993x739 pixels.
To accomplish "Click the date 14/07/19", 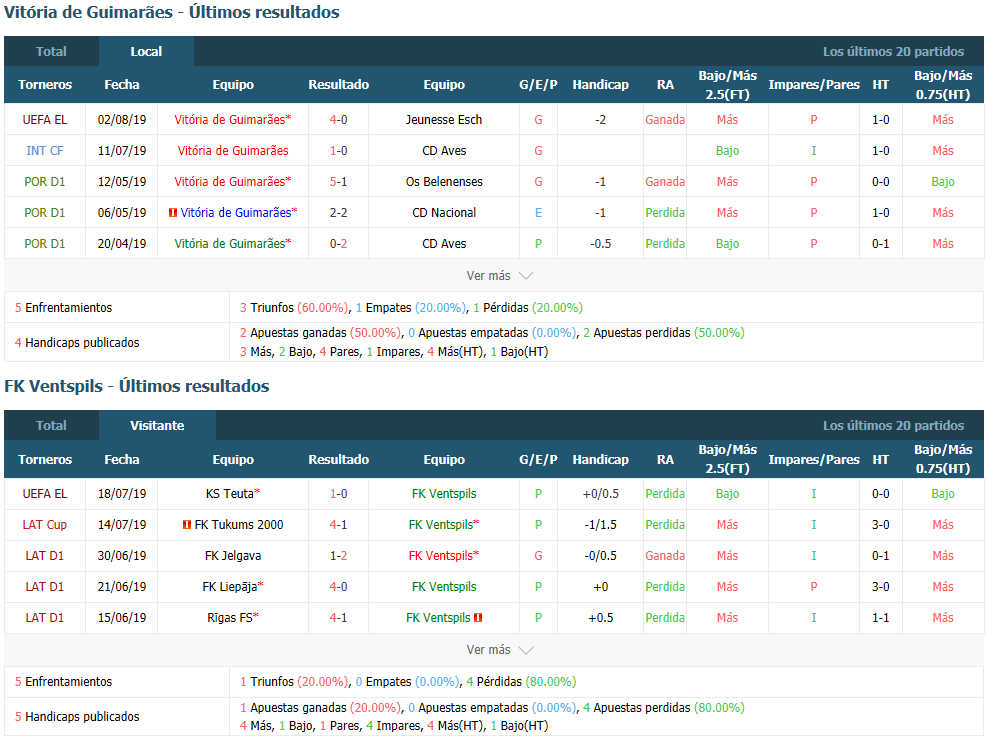I will [122, 525].
